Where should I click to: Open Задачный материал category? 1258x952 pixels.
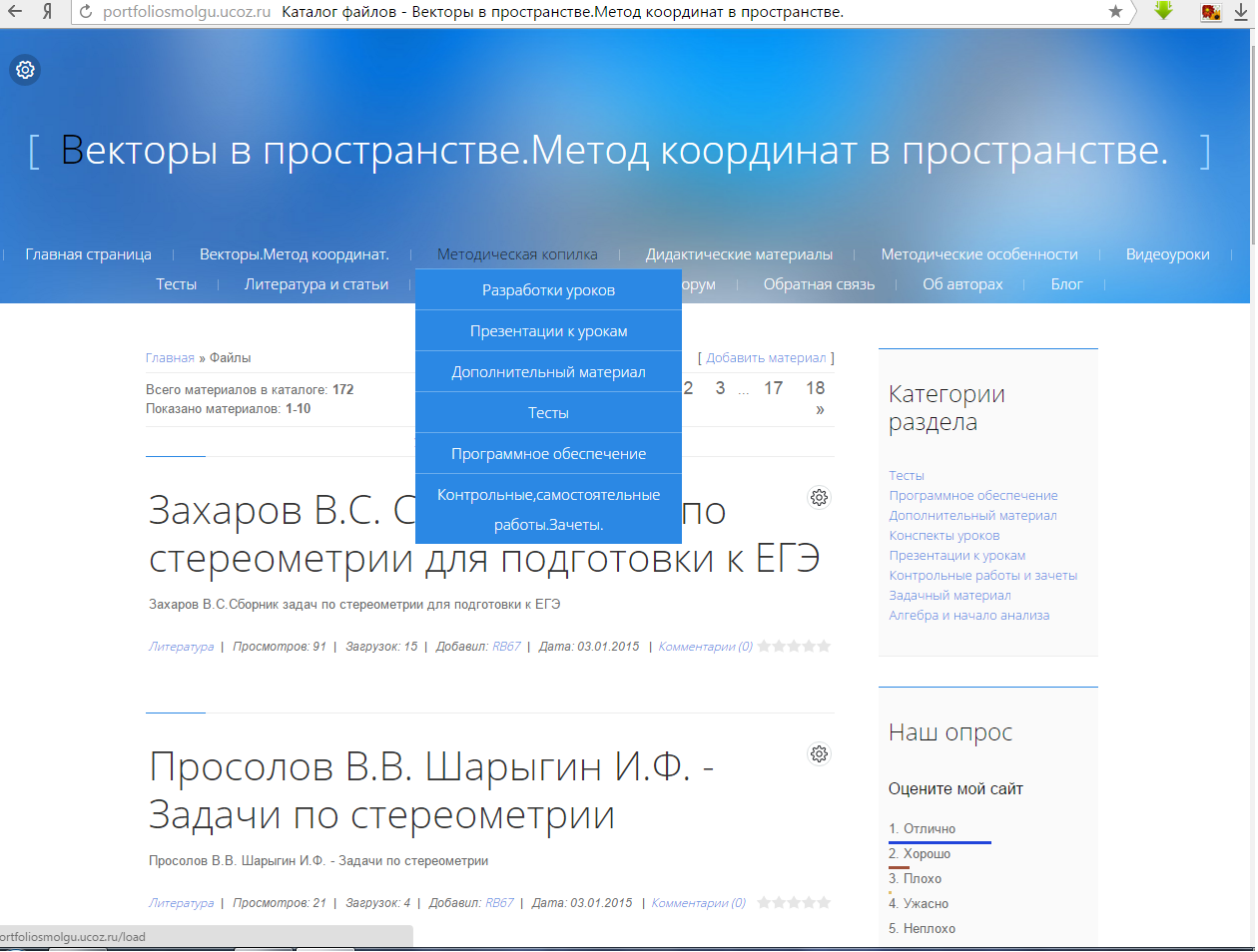coord(949,596)
